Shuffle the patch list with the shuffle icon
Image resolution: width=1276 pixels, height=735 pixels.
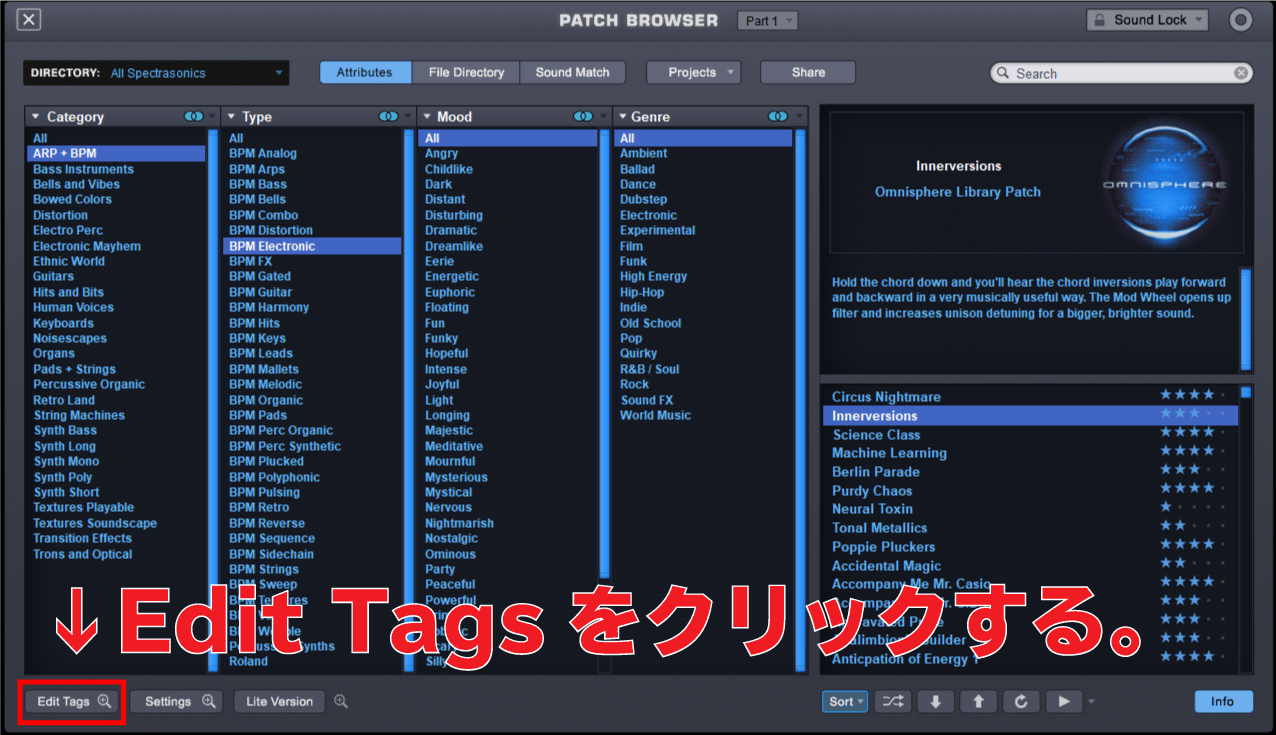[x=892, y=701]
